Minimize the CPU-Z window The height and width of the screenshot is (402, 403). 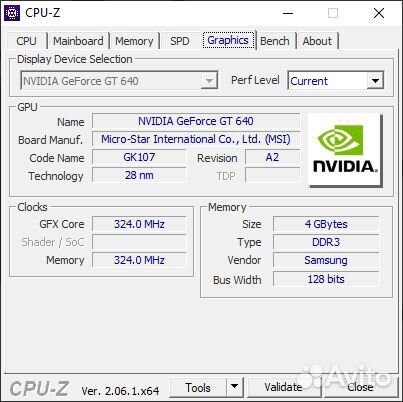(x=288, y=13)
